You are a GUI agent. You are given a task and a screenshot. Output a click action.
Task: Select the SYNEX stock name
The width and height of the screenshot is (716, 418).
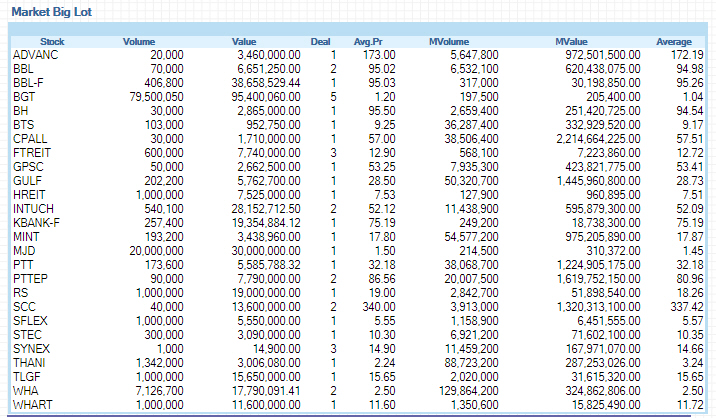click(31, 349)
